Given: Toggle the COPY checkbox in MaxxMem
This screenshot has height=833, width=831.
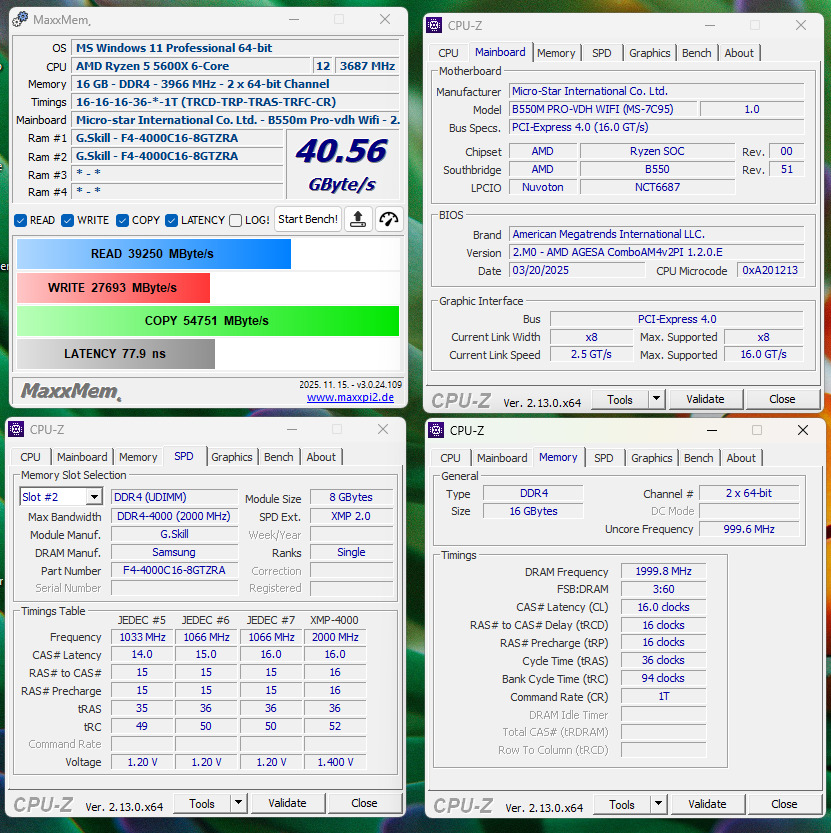Looking at the screenshot, I should (x=123, y=220).
